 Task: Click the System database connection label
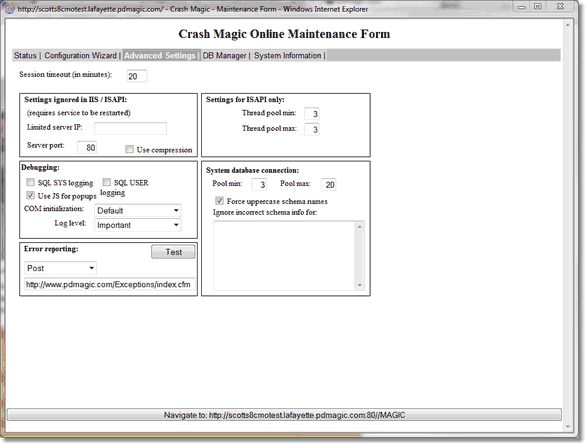[252, 170]
